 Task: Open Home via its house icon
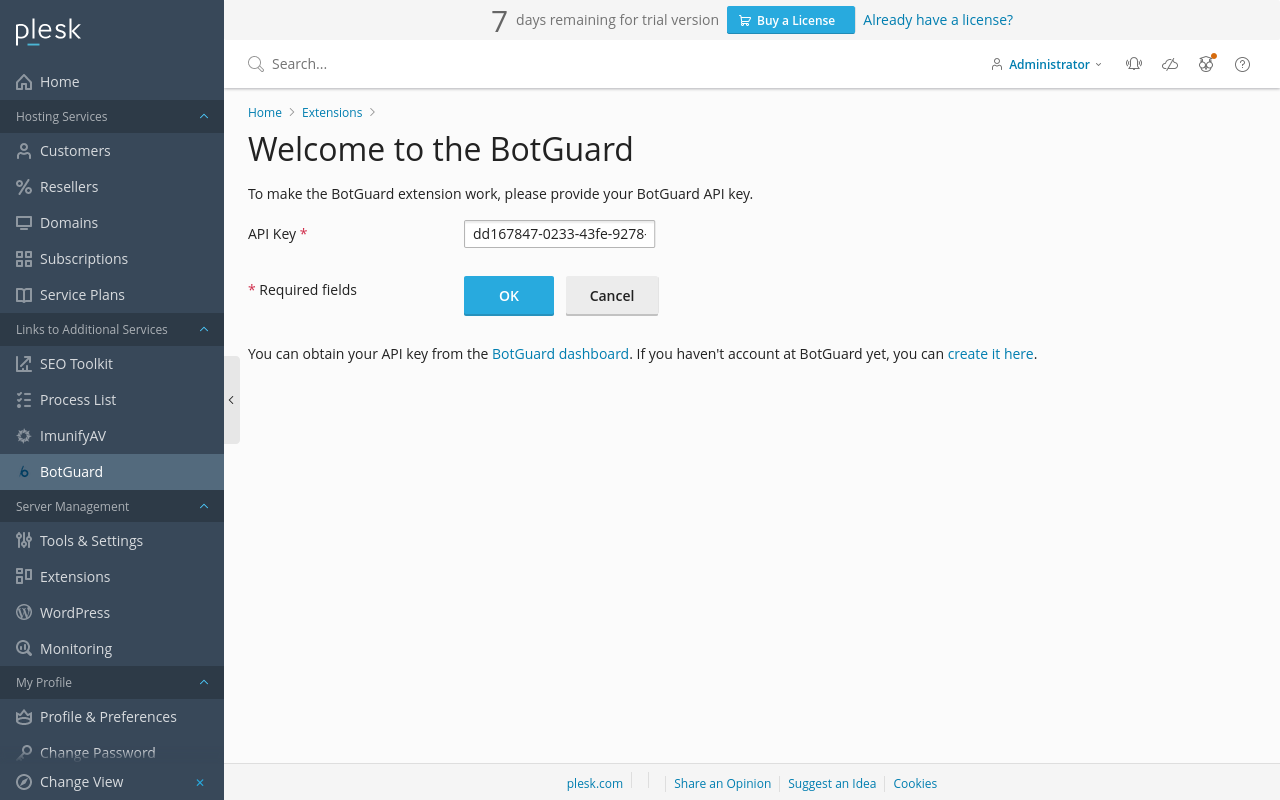tap(24, 82)
